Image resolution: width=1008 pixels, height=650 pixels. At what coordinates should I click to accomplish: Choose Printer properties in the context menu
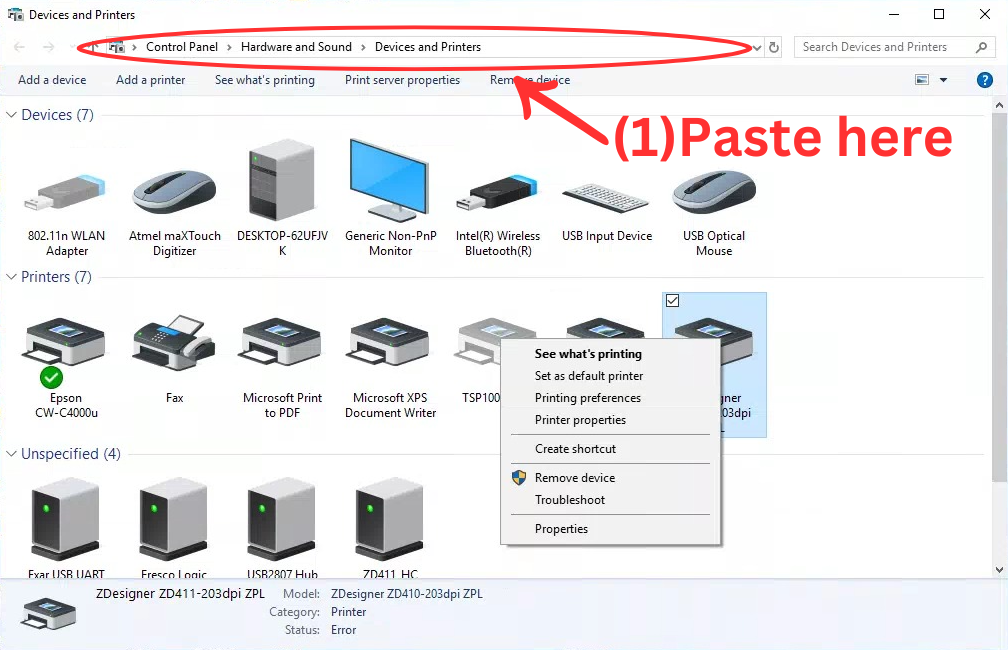pos(580,419)
